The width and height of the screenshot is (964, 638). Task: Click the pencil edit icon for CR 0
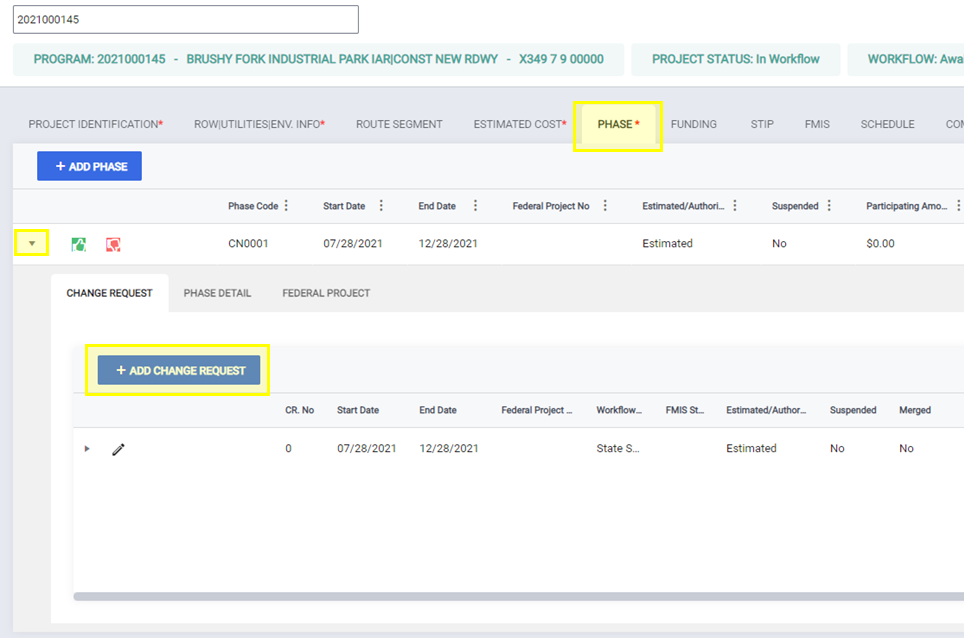coord(118,449)
